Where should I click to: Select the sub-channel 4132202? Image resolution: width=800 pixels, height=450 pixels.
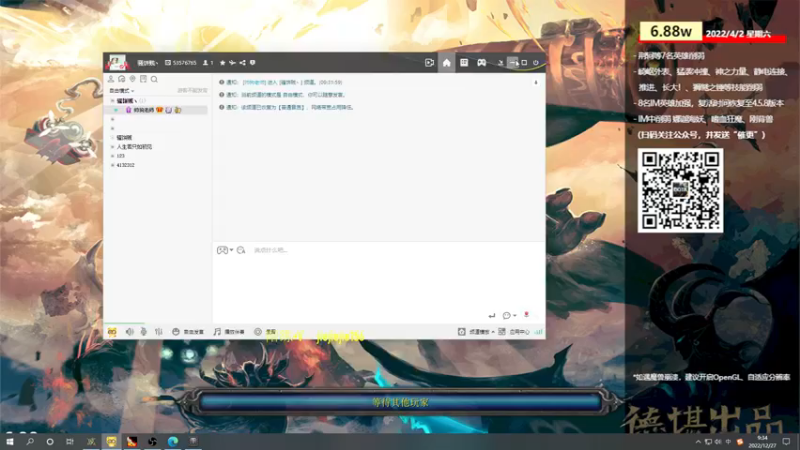click(126, 165)
